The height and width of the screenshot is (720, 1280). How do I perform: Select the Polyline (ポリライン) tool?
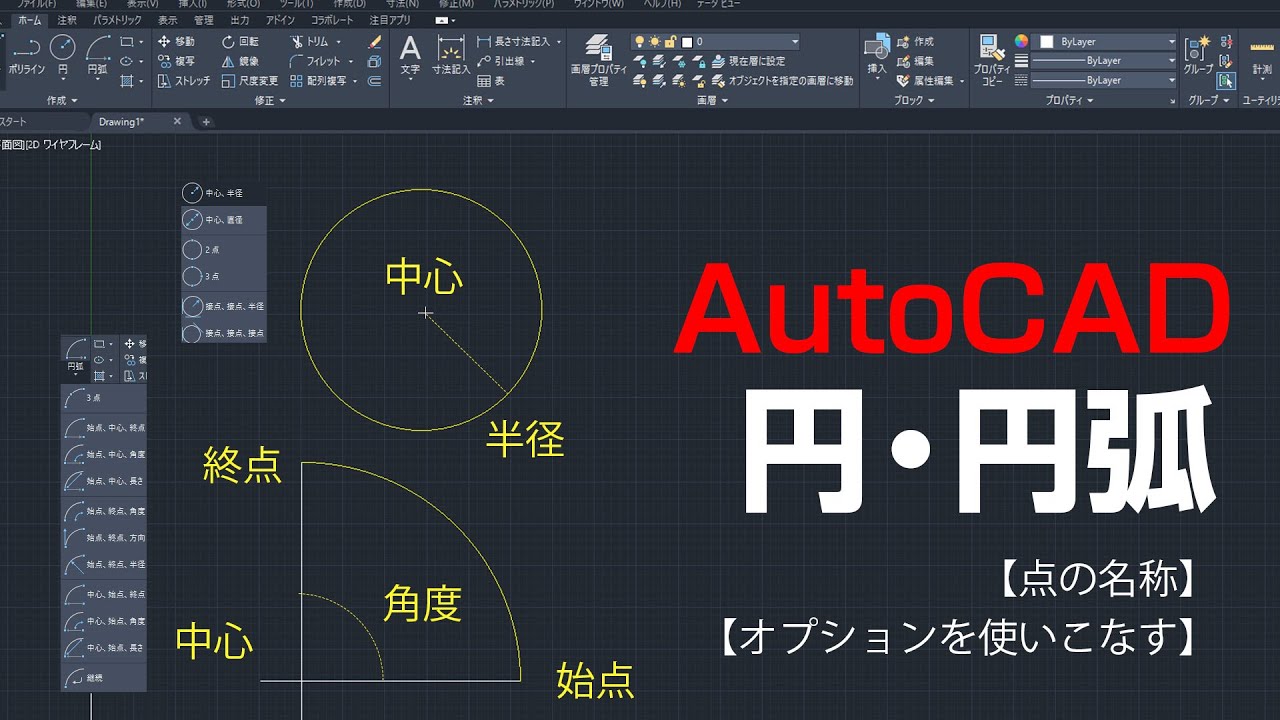coord(26,56)
